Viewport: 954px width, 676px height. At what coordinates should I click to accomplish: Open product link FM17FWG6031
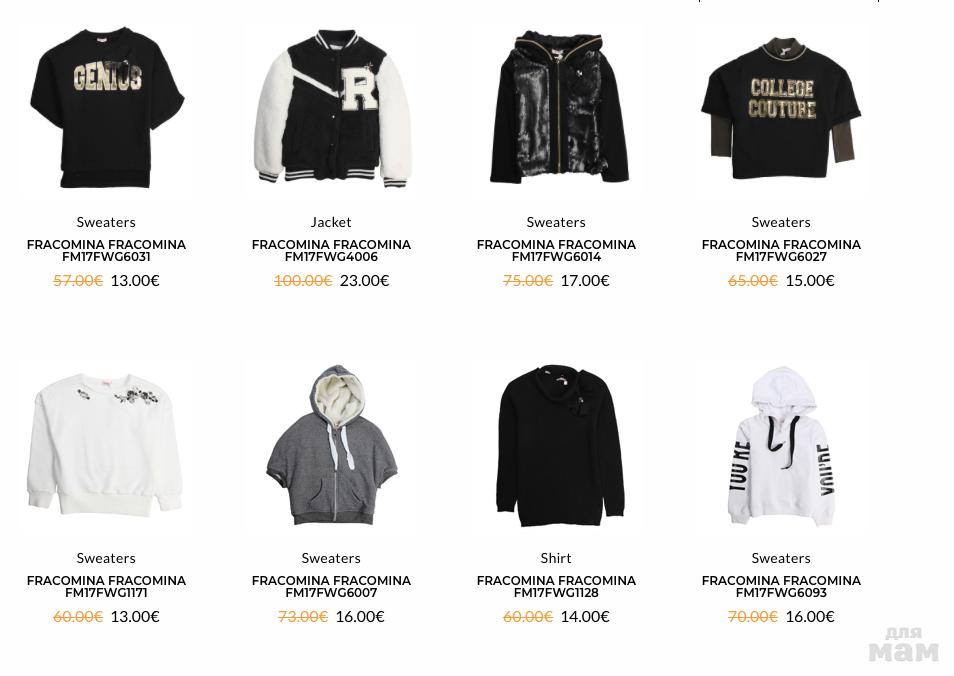(x=106, y=251)
